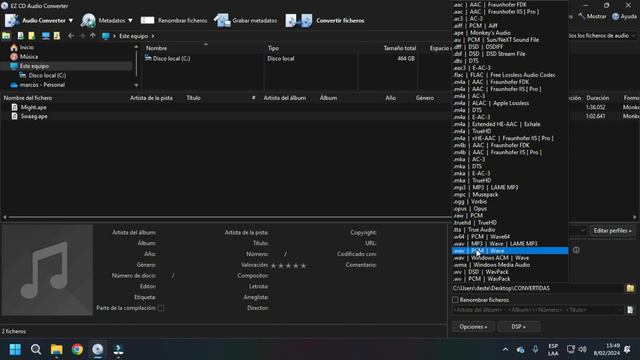This screenshot has width=640, height=360.
Task: Click the Convertir ficheros icon
Action: (299, 20)
